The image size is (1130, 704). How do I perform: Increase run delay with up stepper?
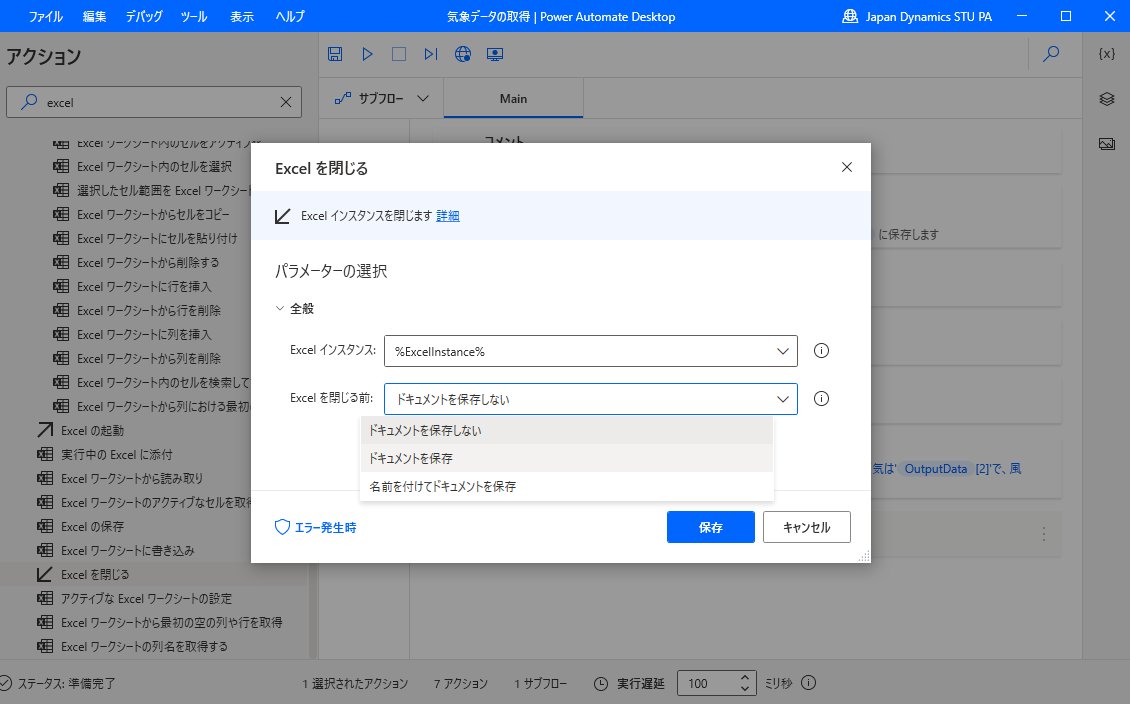745,677
